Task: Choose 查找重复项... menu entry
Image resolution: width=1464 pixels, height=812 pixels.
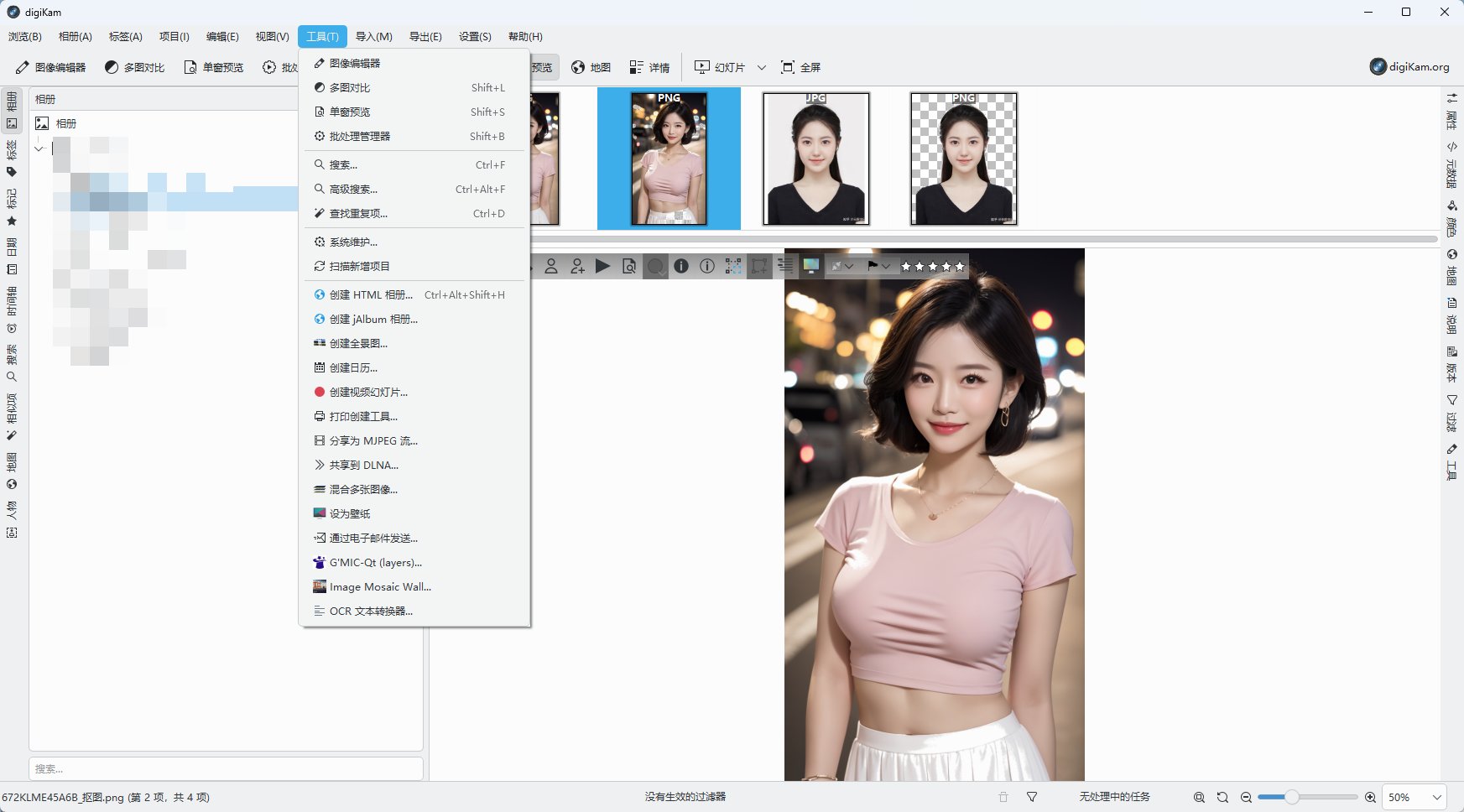Action: pos(414,213)
